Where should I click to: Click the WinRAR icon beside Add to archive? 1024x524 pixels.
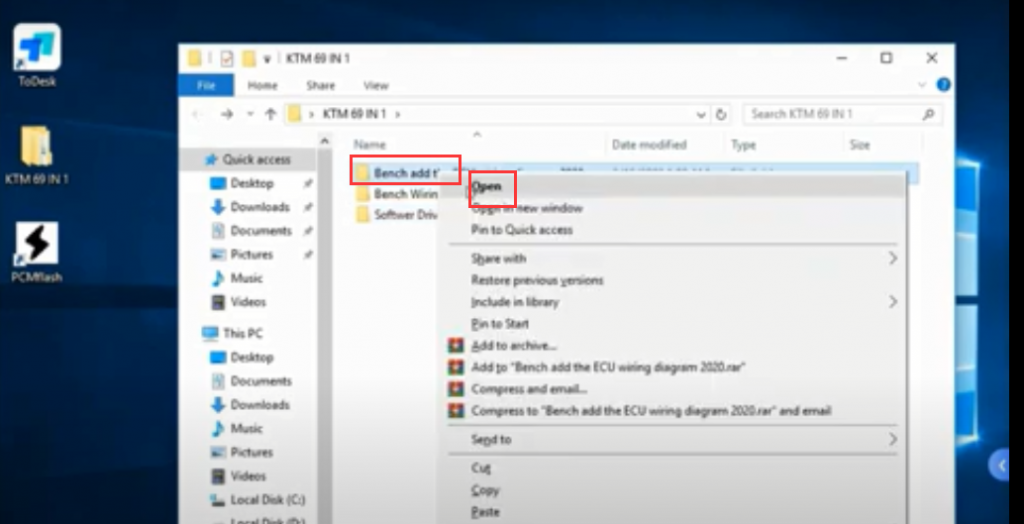click(455, 346)
